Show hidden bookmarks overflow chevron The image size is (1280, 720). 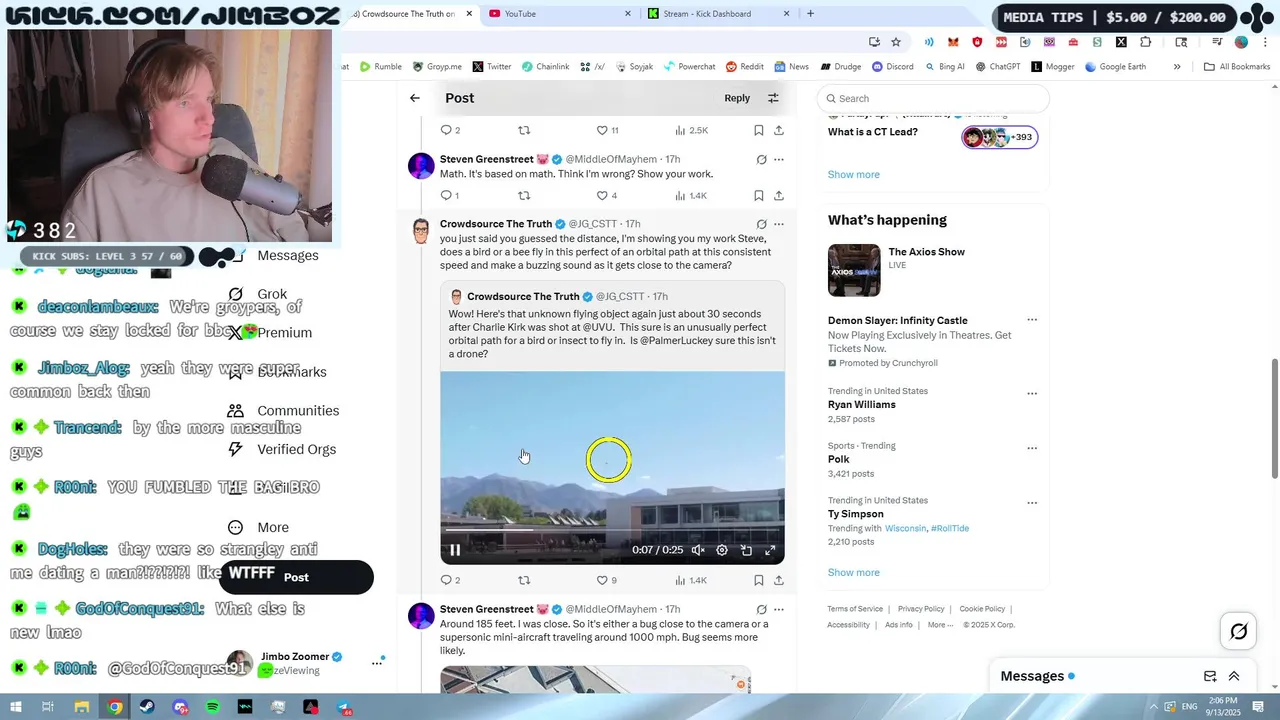(1177, 67)
